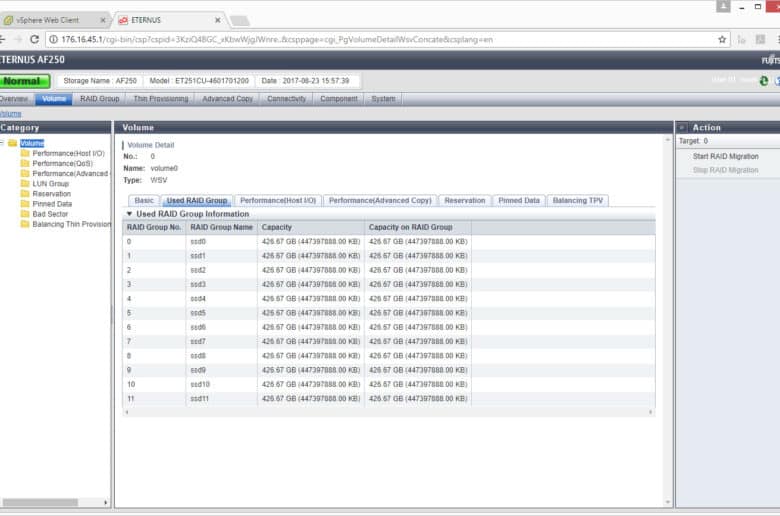The width and height of the screenshot is (780, 516).
Task: Select the ssd11 RAID group name cell
Action: click(x=221, y=399)
